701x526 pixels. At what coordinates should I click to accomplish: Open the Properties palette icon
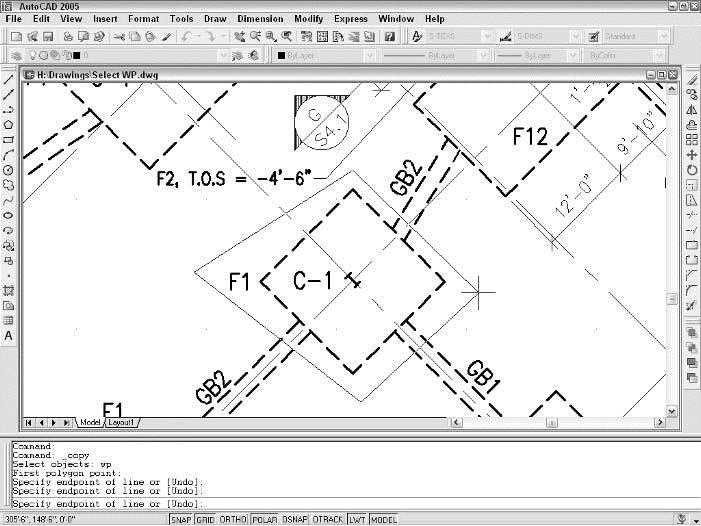307,37
